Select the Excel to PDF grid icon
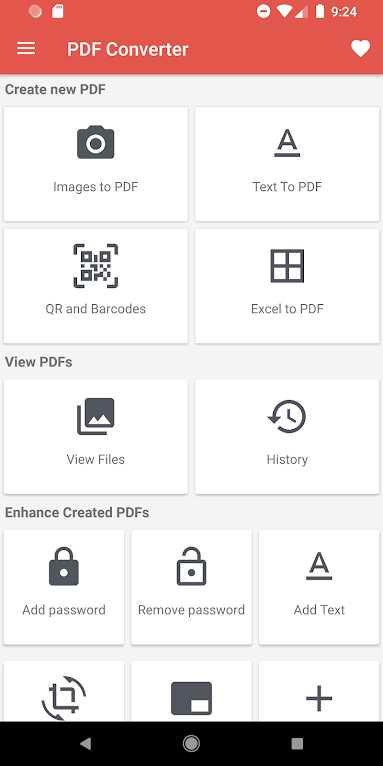This screenshot has height=766, width=383. 287,266
